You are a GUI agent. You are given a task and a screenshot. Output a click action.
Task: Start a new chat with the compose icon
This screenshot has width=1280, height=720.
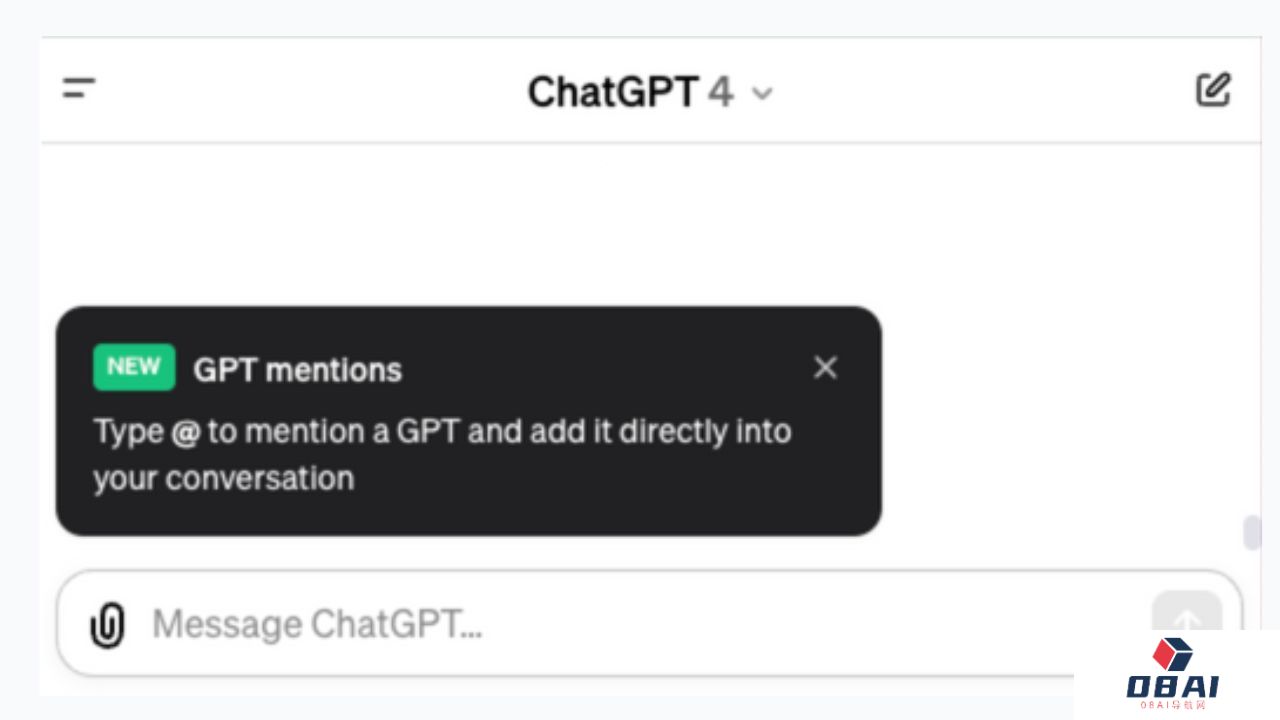[1213, 90]
